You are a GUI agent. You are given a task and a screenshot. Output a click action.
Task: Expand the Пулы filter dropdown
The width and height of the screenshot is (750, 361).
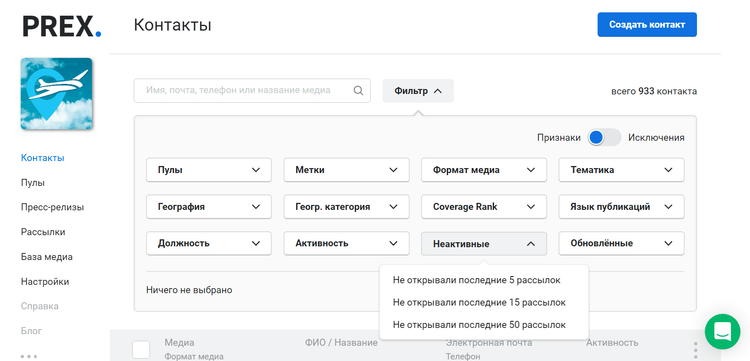click(x=209, y=170)
